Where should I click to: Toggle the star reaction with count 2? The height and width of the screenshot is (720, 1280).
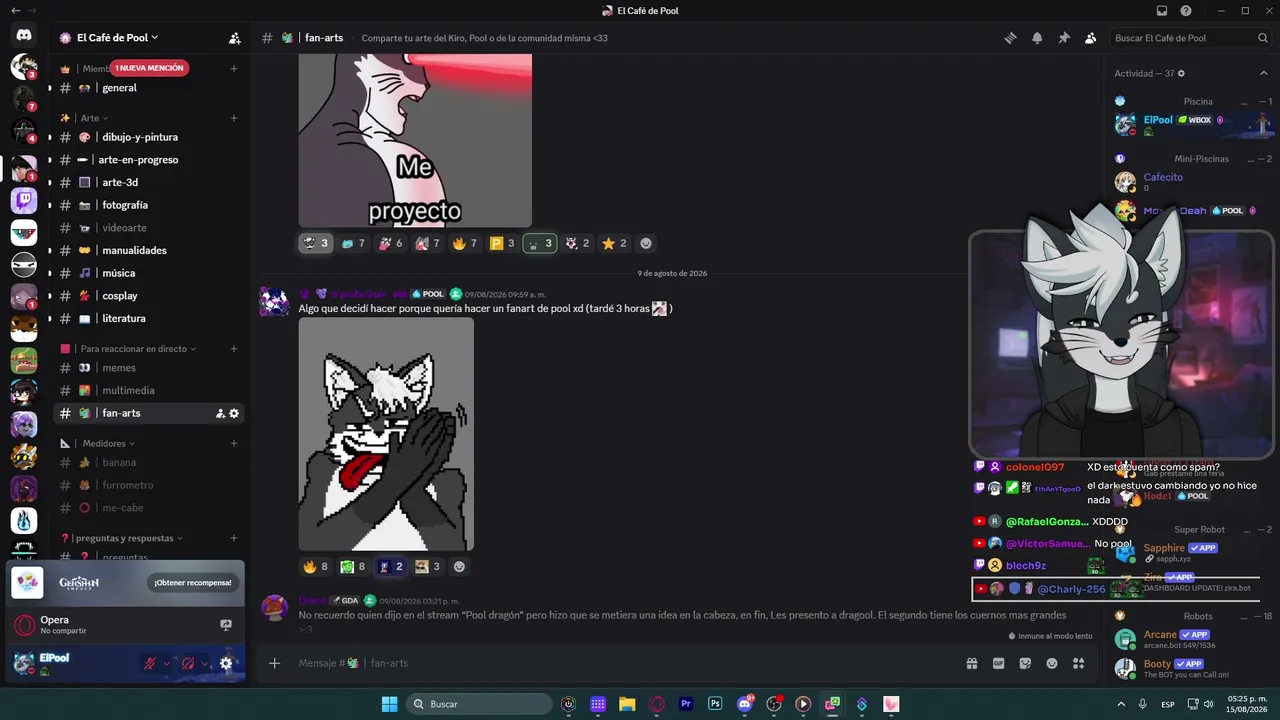[615, 243]
